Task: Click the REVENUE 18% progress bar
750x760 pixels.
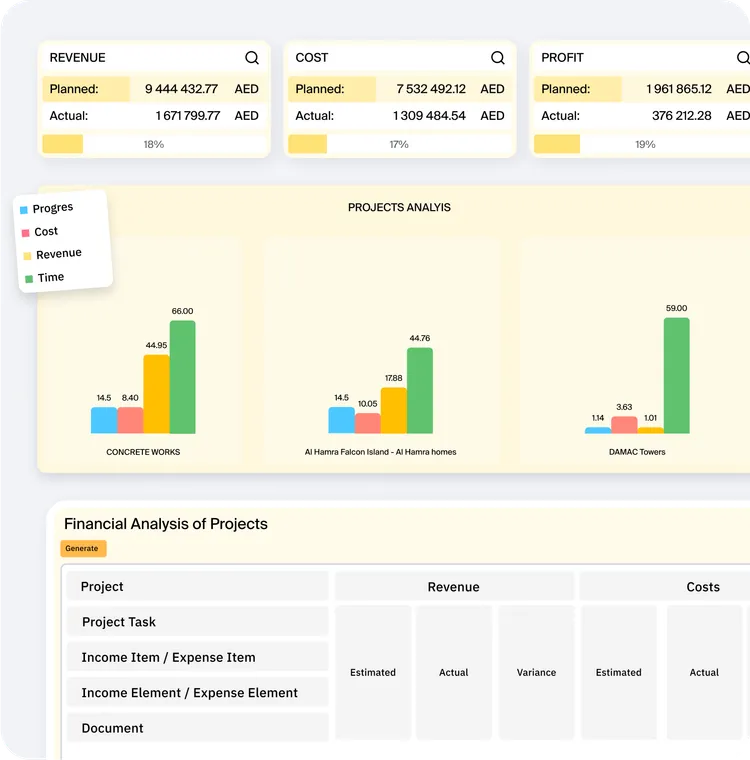Action: pos(155,144)
